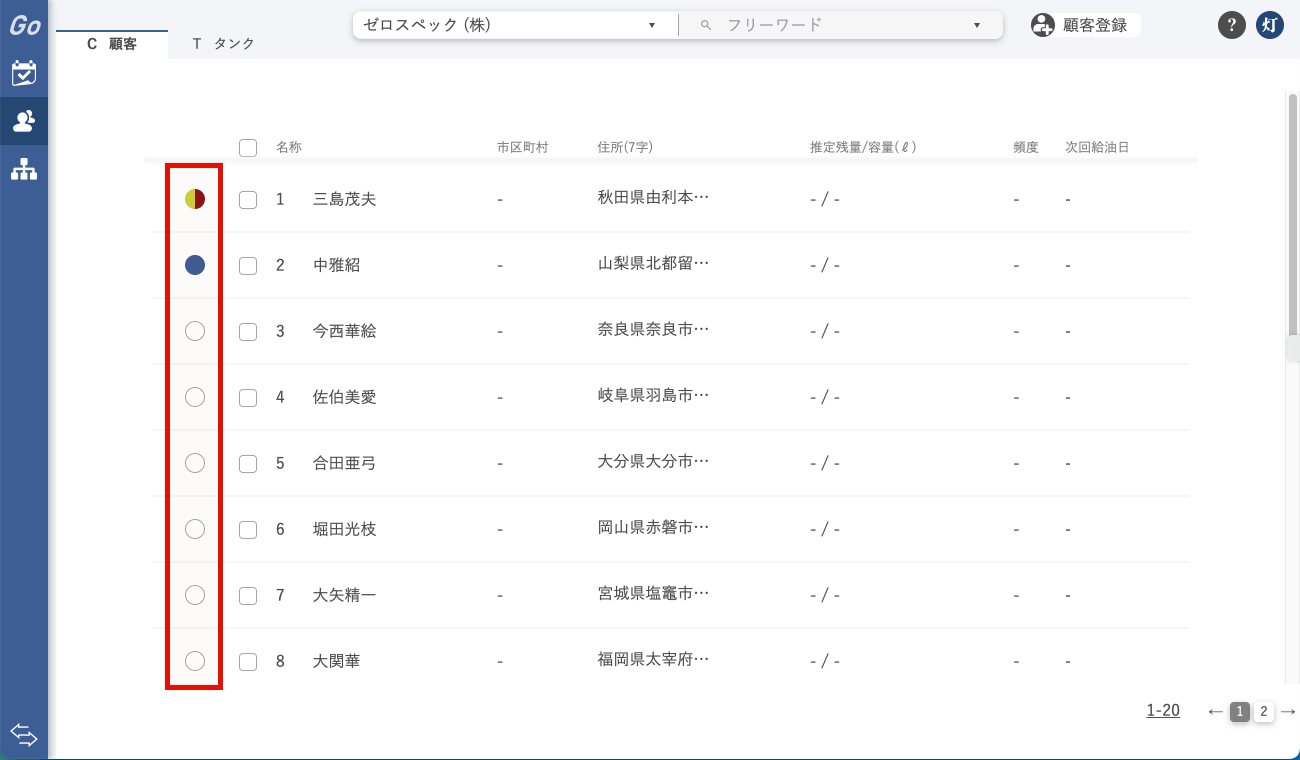Click the empty status circle for 今西華絵

pos(195,331)
